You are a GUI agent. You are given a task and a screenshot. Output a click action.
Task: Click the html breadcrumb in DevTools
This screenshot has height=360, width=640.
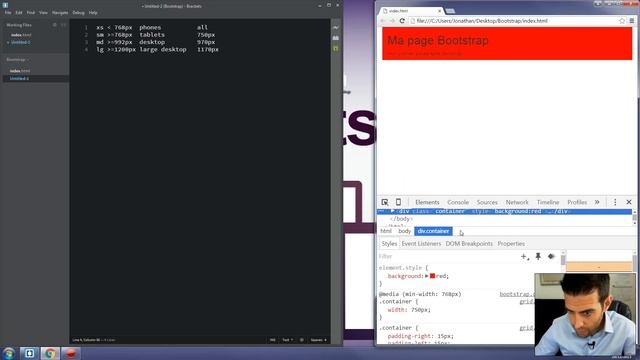click(386, 231)
